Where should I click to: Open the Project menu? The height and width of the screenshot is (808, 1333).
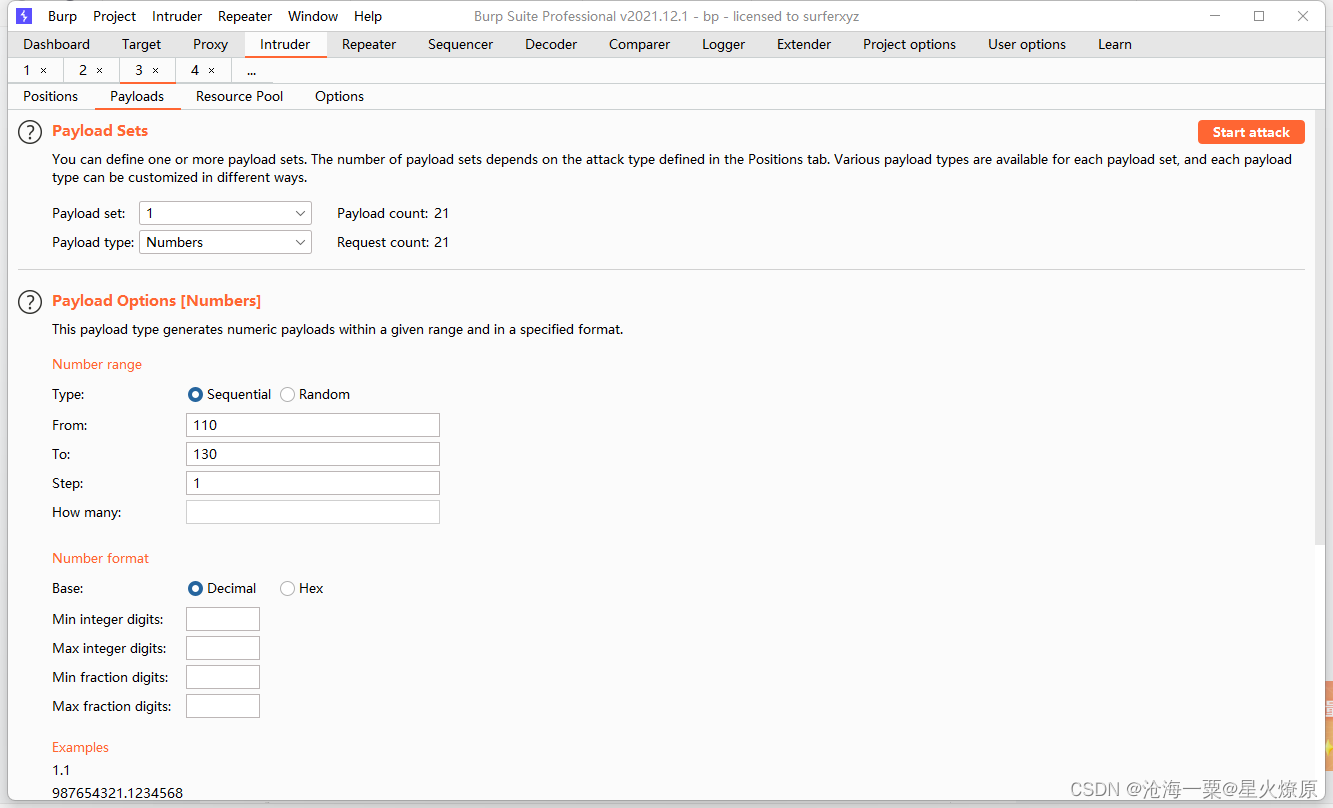pos(114,16)
